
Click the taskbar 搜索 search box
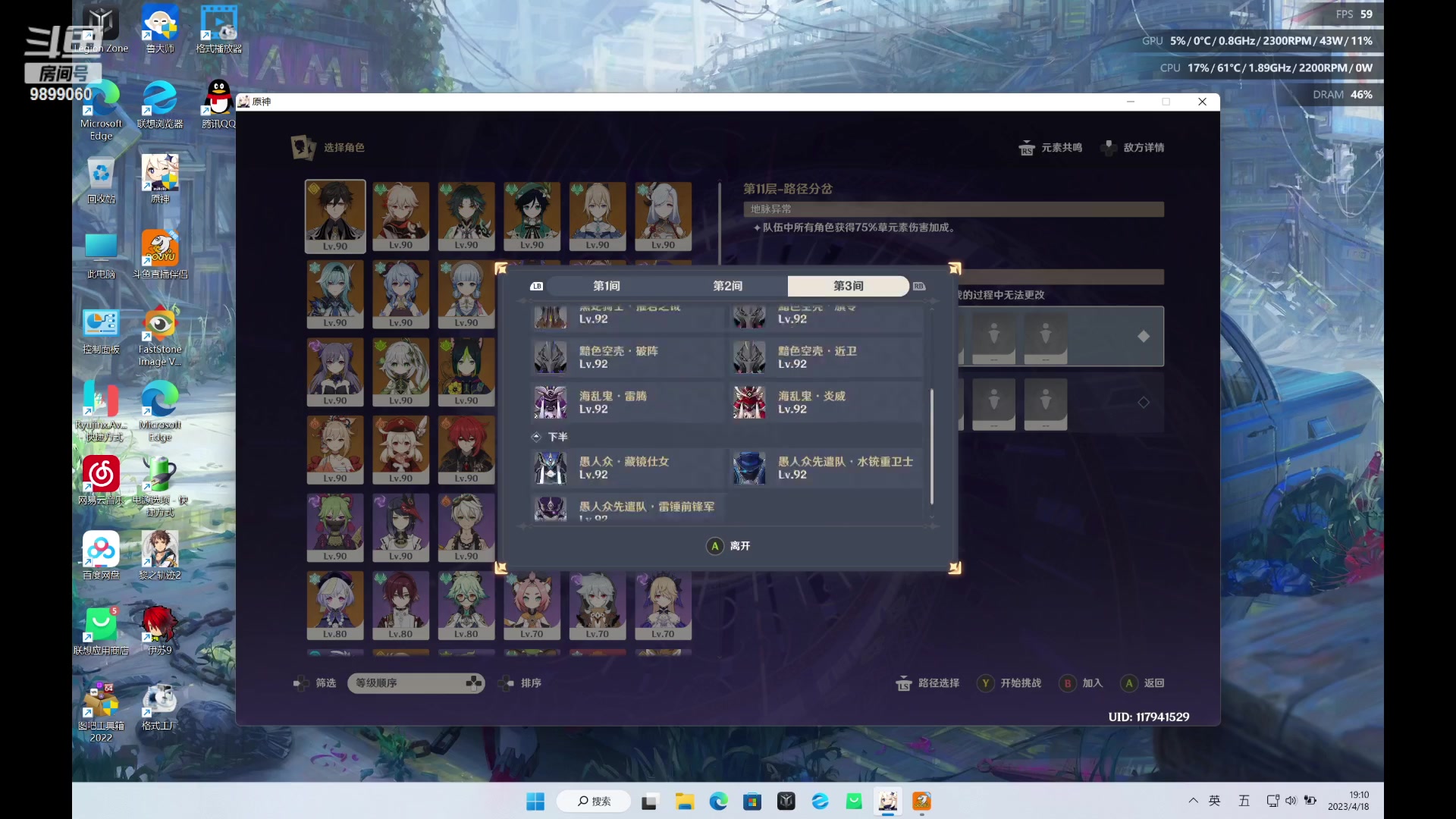[x=594, y=801]
